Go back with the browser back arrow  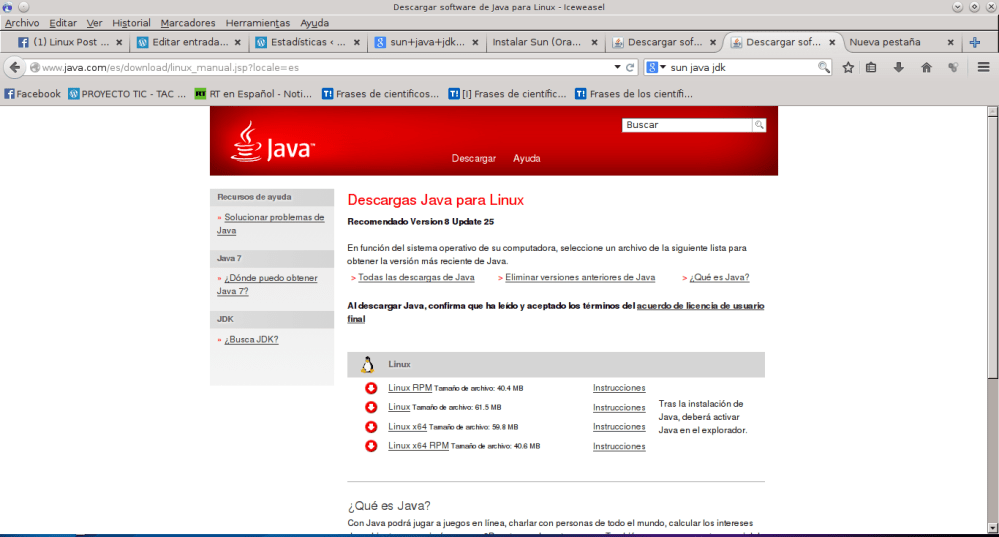tap(15, 67)
